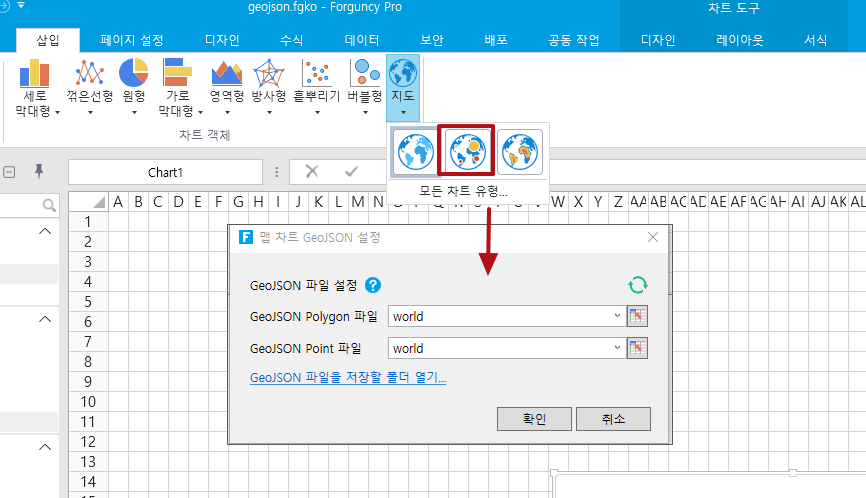Click cell picker icon beside Polygon 파일
Image resolution: width=866 pixels, height=498 pixels.
(x=638, y=317)
